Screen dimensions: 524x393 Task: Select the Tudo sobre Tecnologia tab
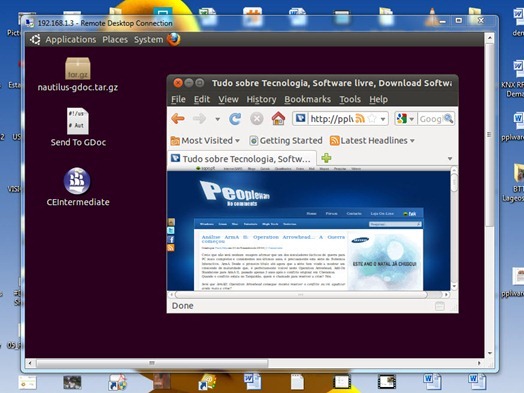click(x=242, y=158)
